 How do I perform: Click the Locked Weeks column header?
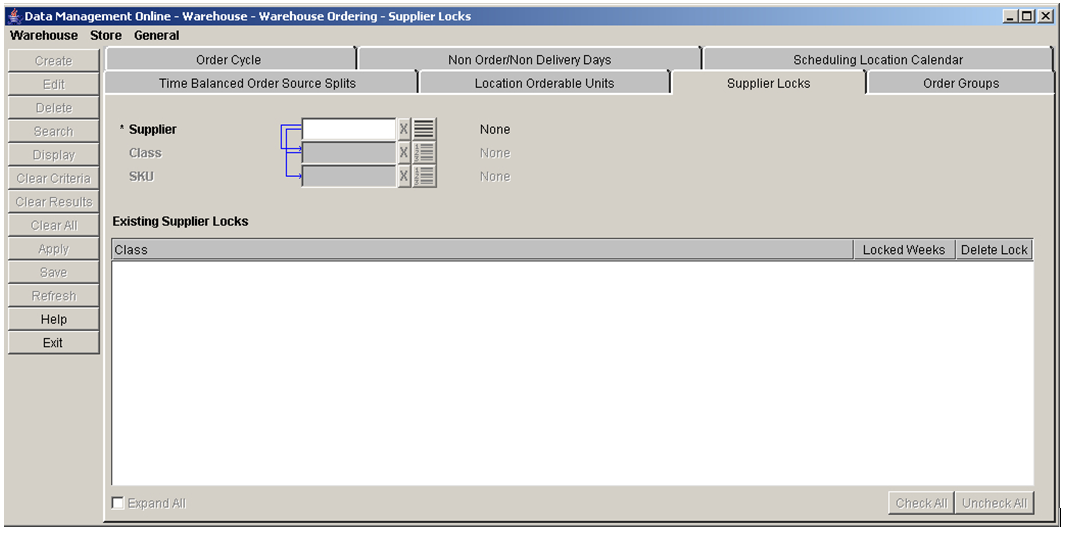coord(904,250)
